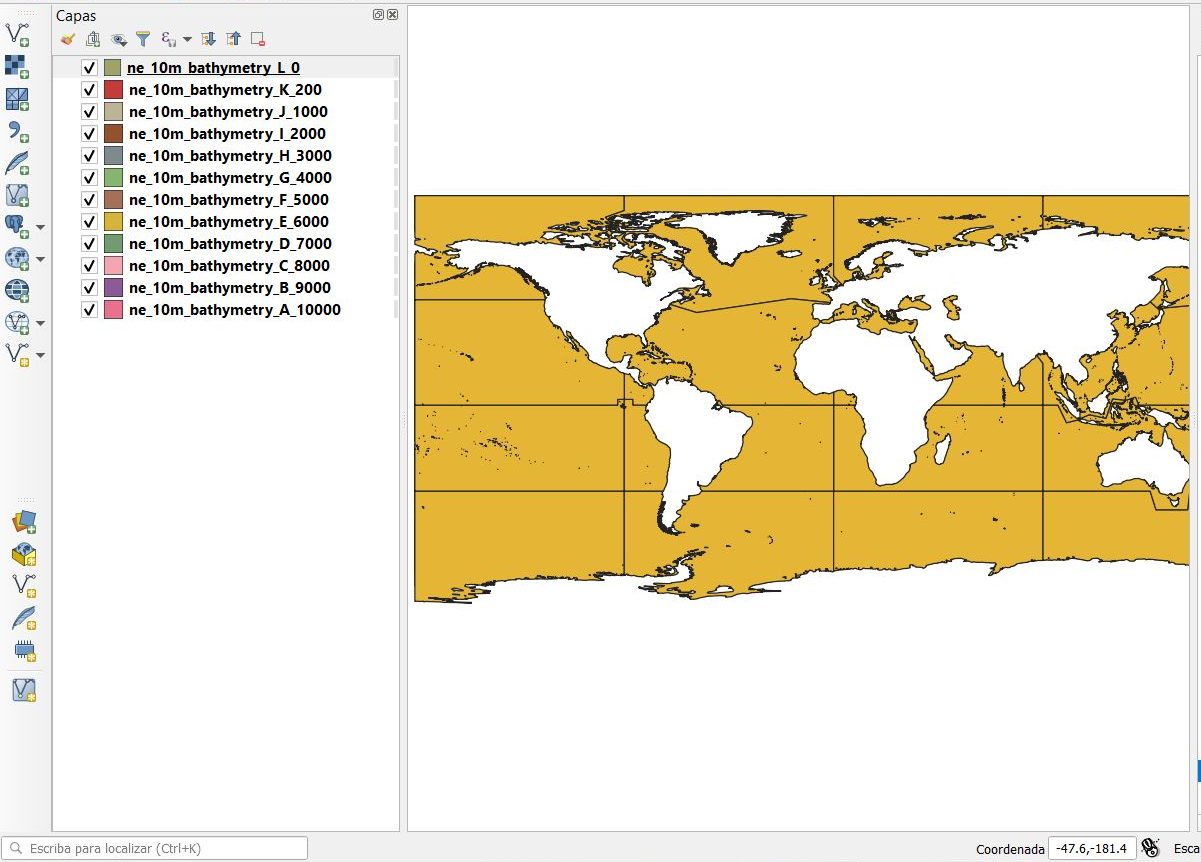The image size is (1201, 862).
Task: Toggle visibility of ne_10m_bathymetry_A_10000 layer
Action: [x=90, y=310]
